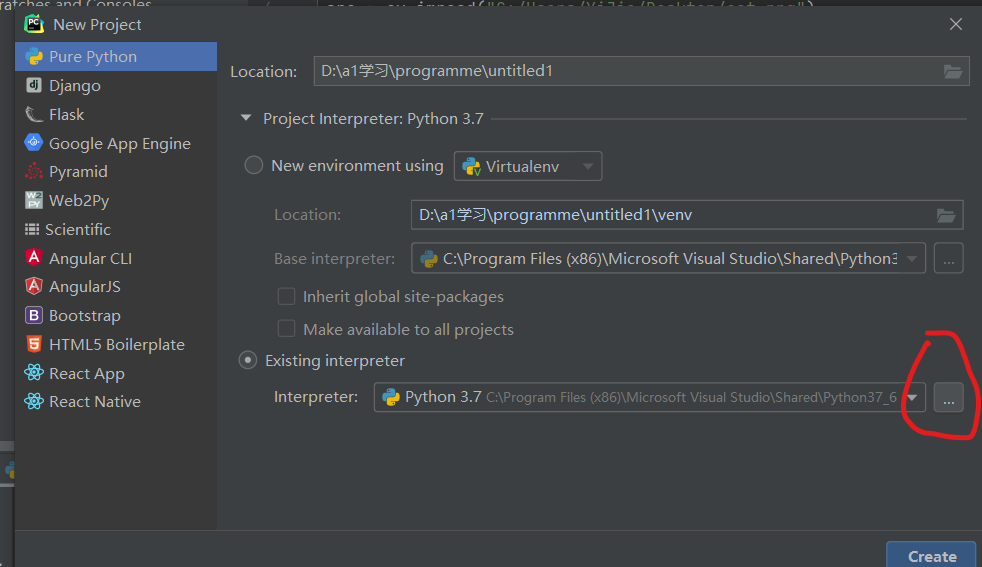Viewport: 982px width, 567px height.
Task: Select React Native project type
Action: click(116, 402)
